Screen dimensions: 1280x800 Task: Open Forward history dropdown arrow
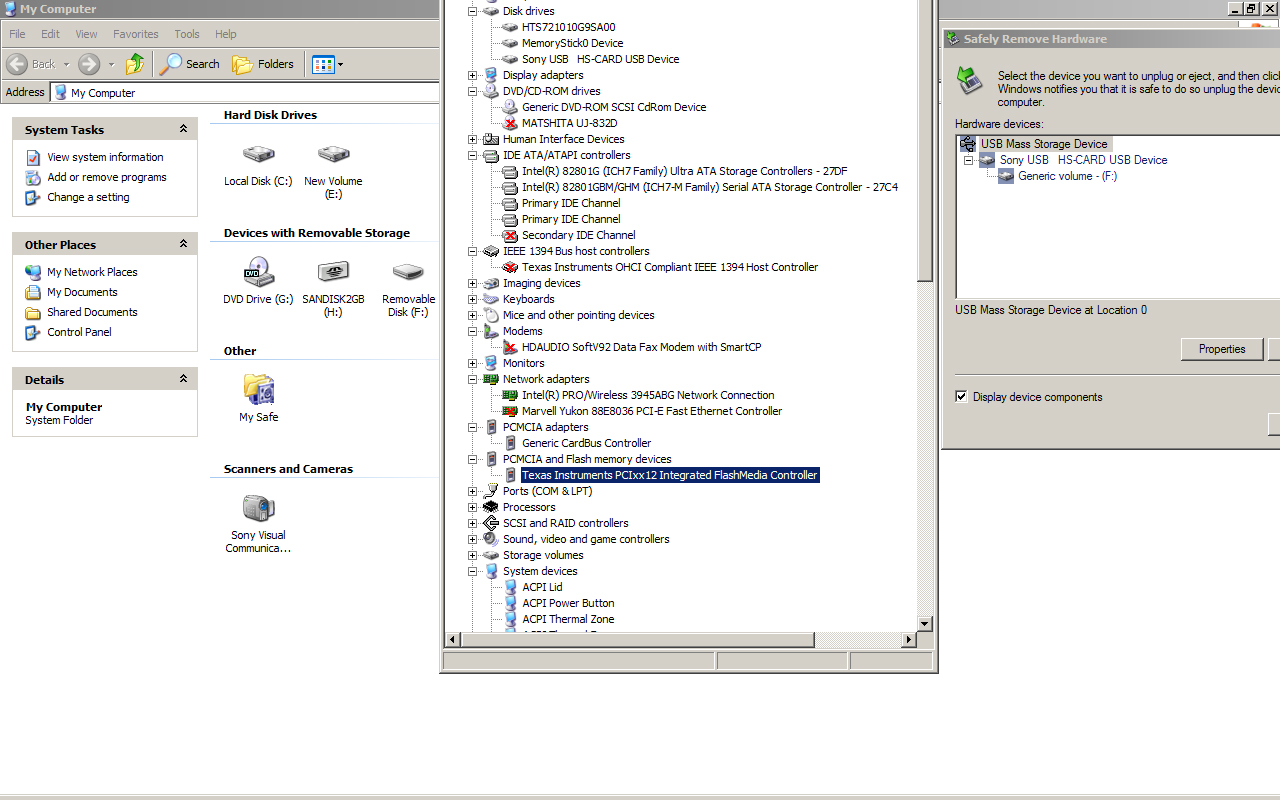(x=111, y=64)
